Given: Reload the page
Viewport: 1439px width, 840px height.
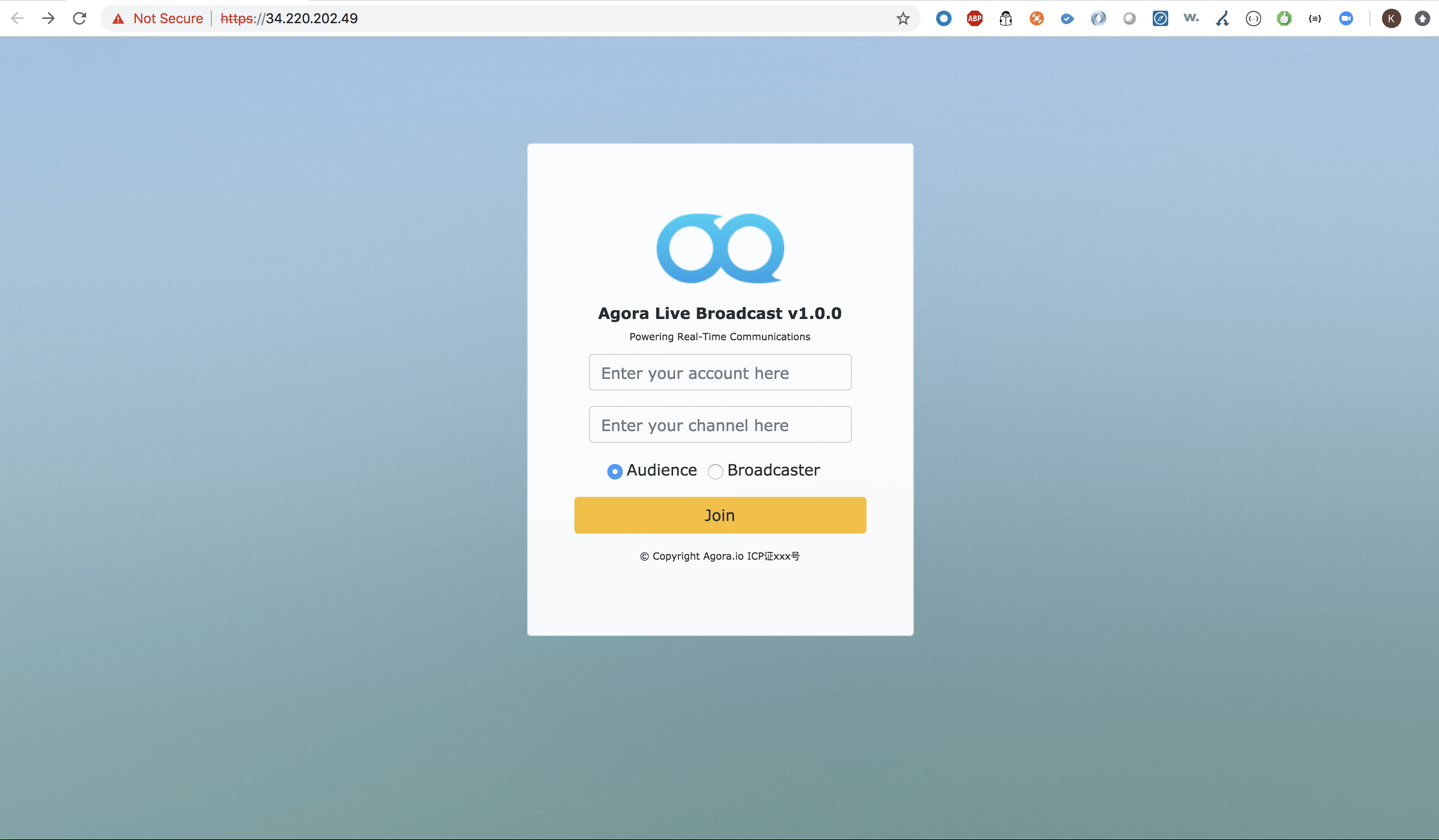Looking at the screenshot, I should pos(79,18).
